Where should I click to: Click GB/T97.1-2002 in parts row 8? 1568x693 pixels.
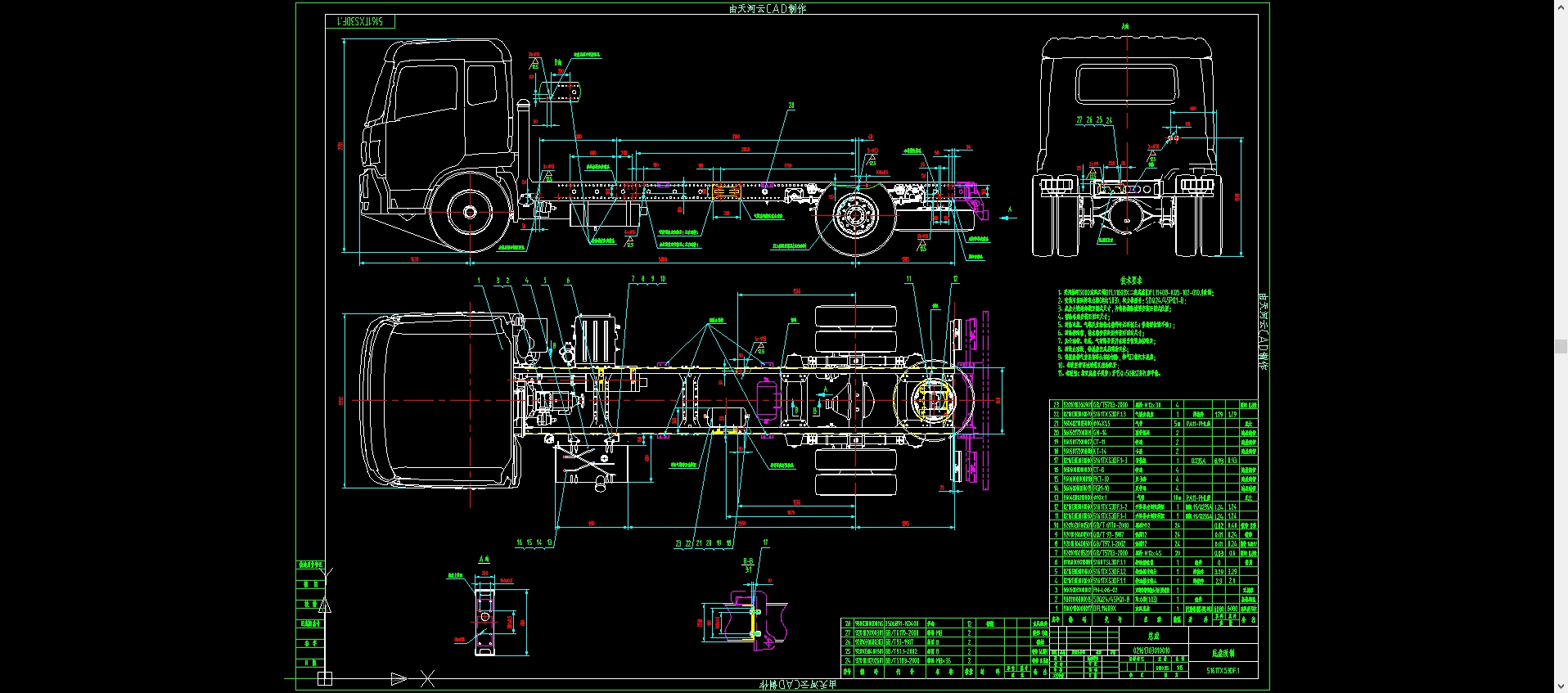click(x=1109, y=544)
